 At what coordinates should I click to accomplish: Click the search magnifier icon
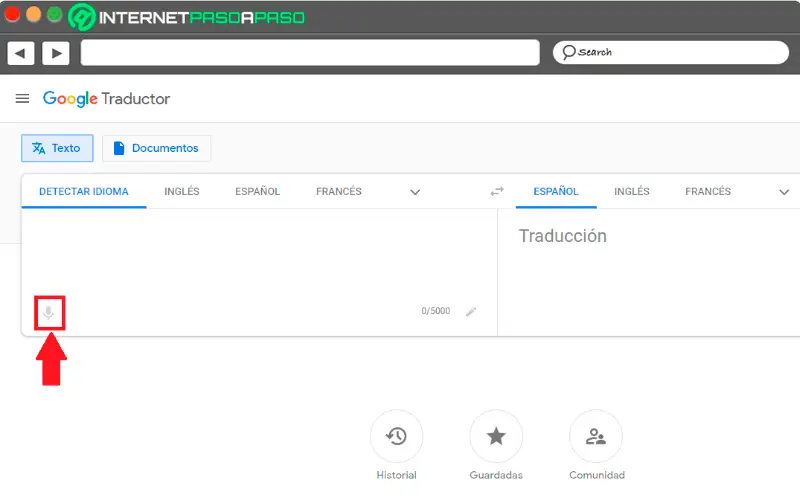568,52
